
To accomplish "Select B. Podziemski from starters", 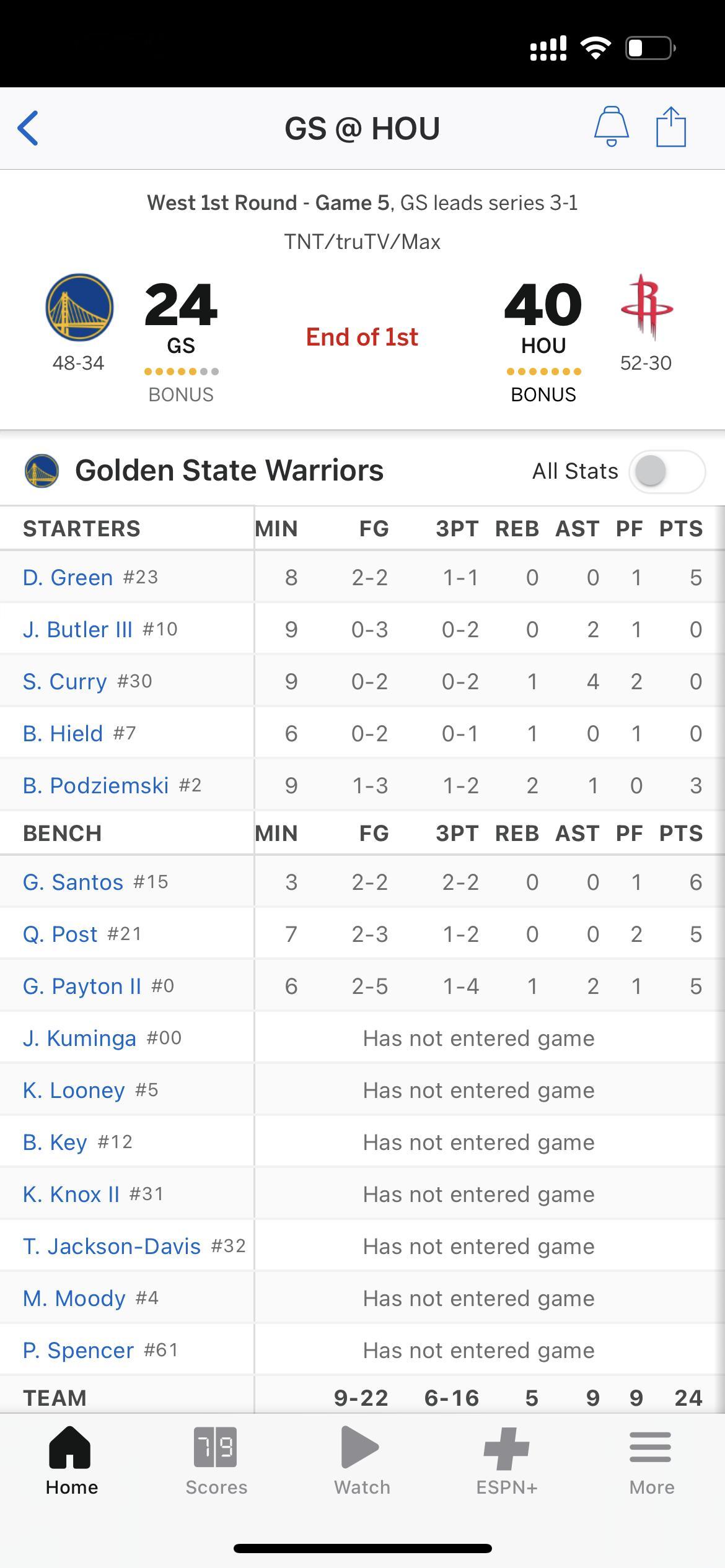I will [x=95, y=785].
